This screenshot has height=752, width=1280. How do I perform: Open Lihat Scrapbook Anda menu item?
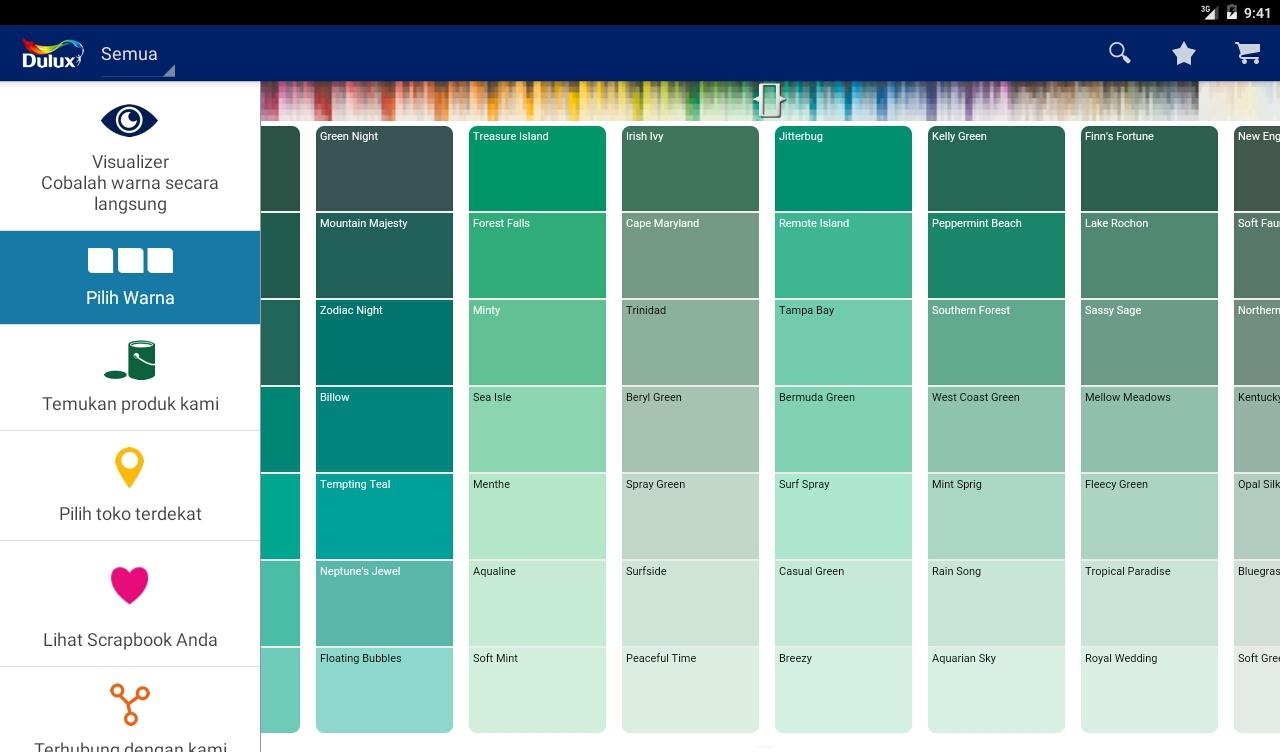point(130,604)
